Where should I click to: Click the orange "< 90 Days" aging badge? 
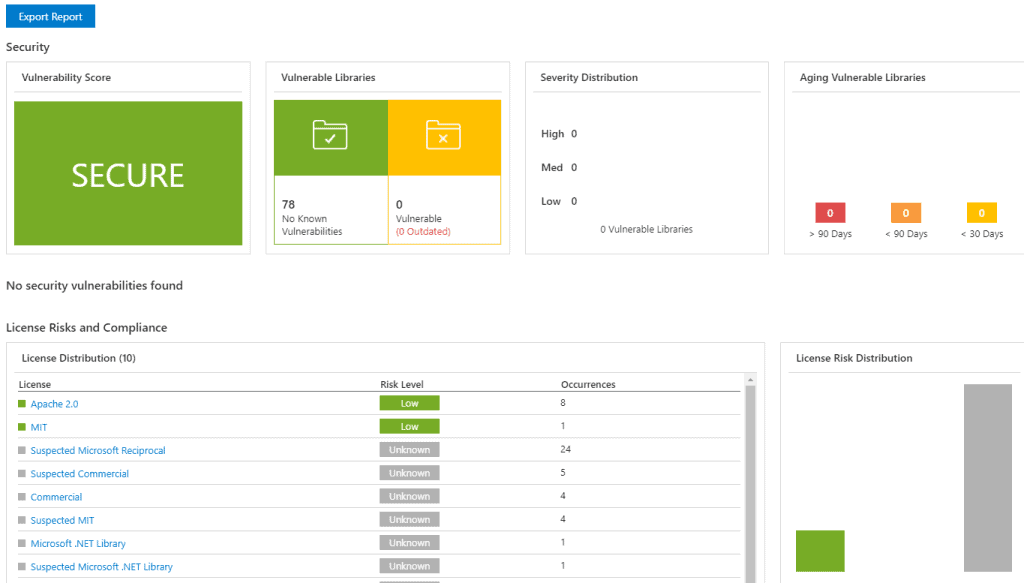906,212
